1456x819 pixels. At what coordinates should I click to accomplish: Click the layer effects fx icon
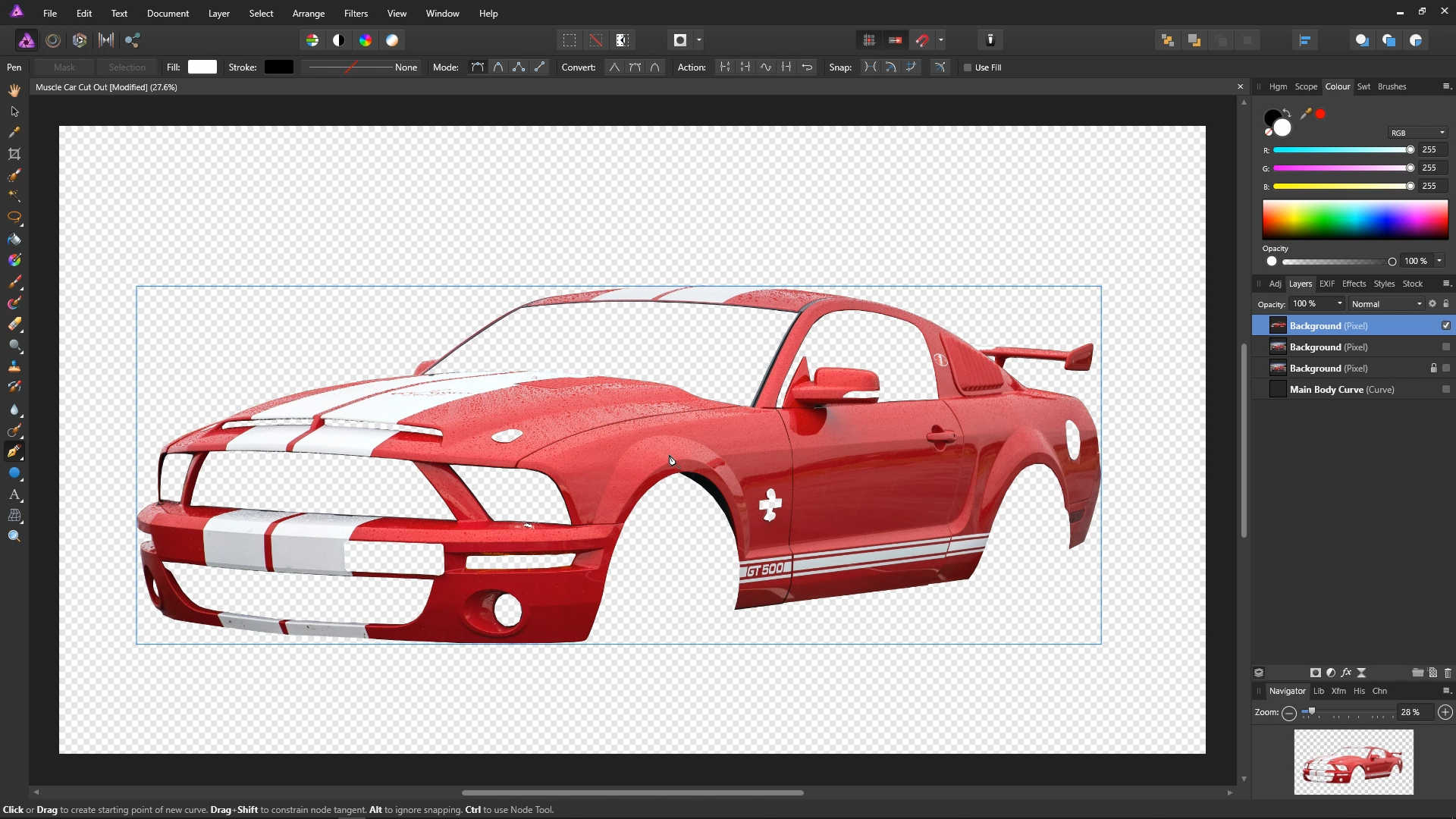[x=1346, y=673]
